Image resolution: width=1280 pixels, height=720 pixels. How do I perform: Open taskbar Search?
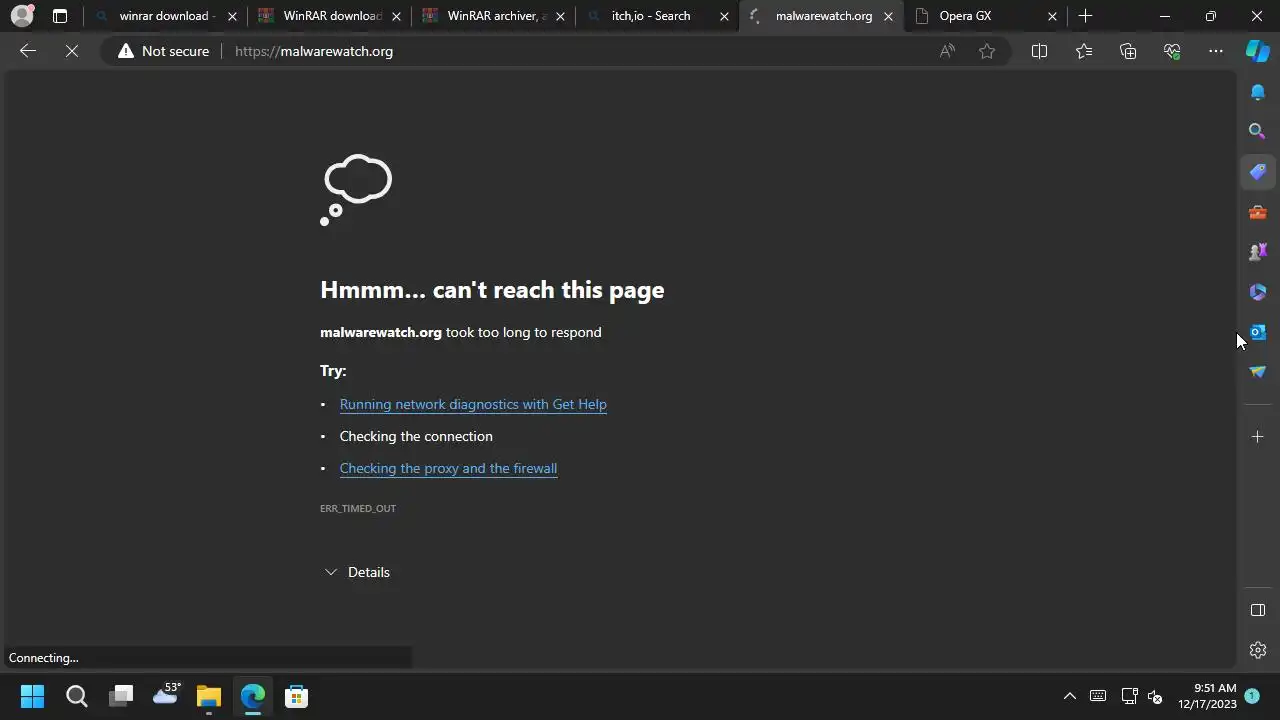(77, 696)
